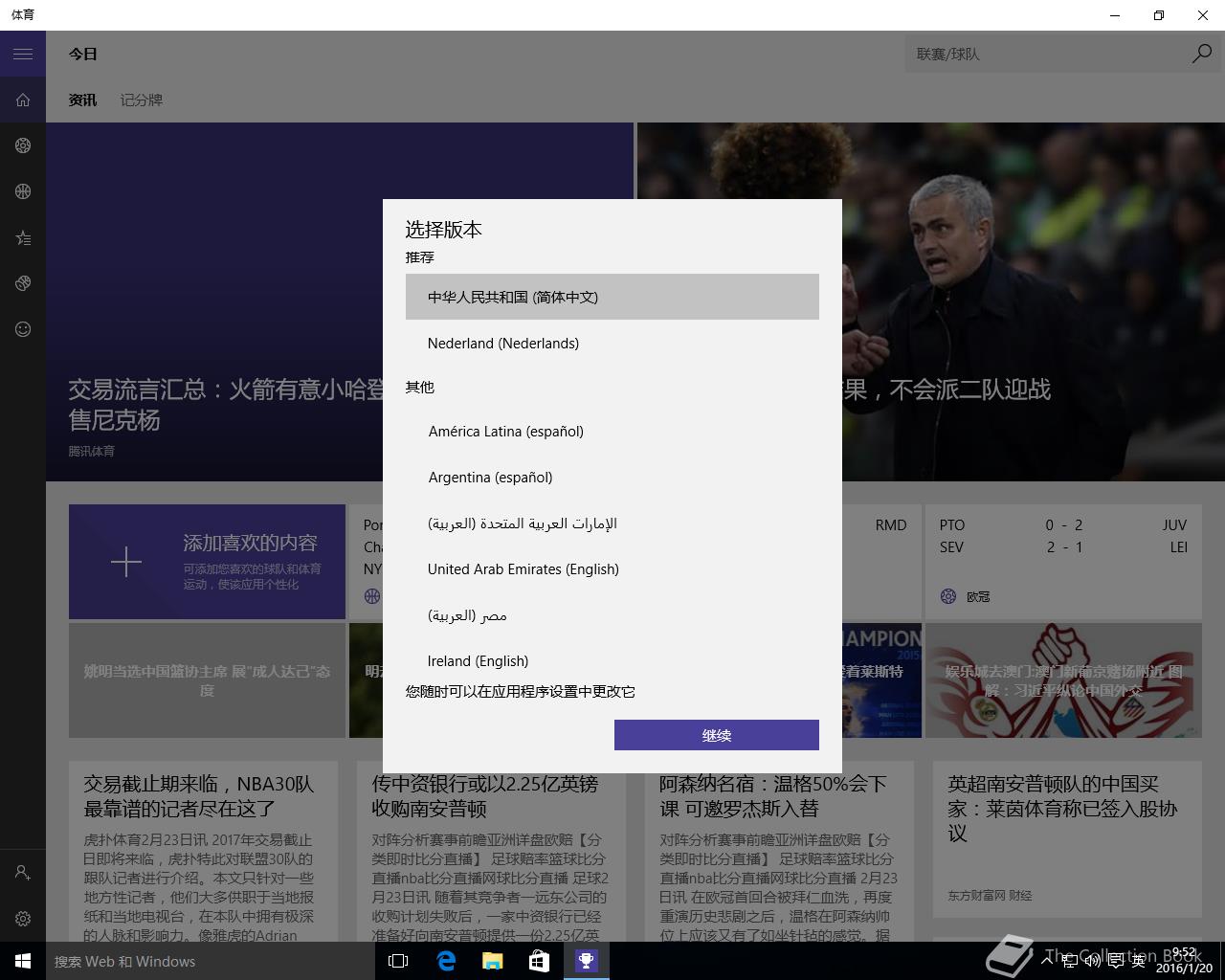Click the 添加喜欢的内容 tile
The height and width of the screenshot is (980, 1225).
pos(207,562)
